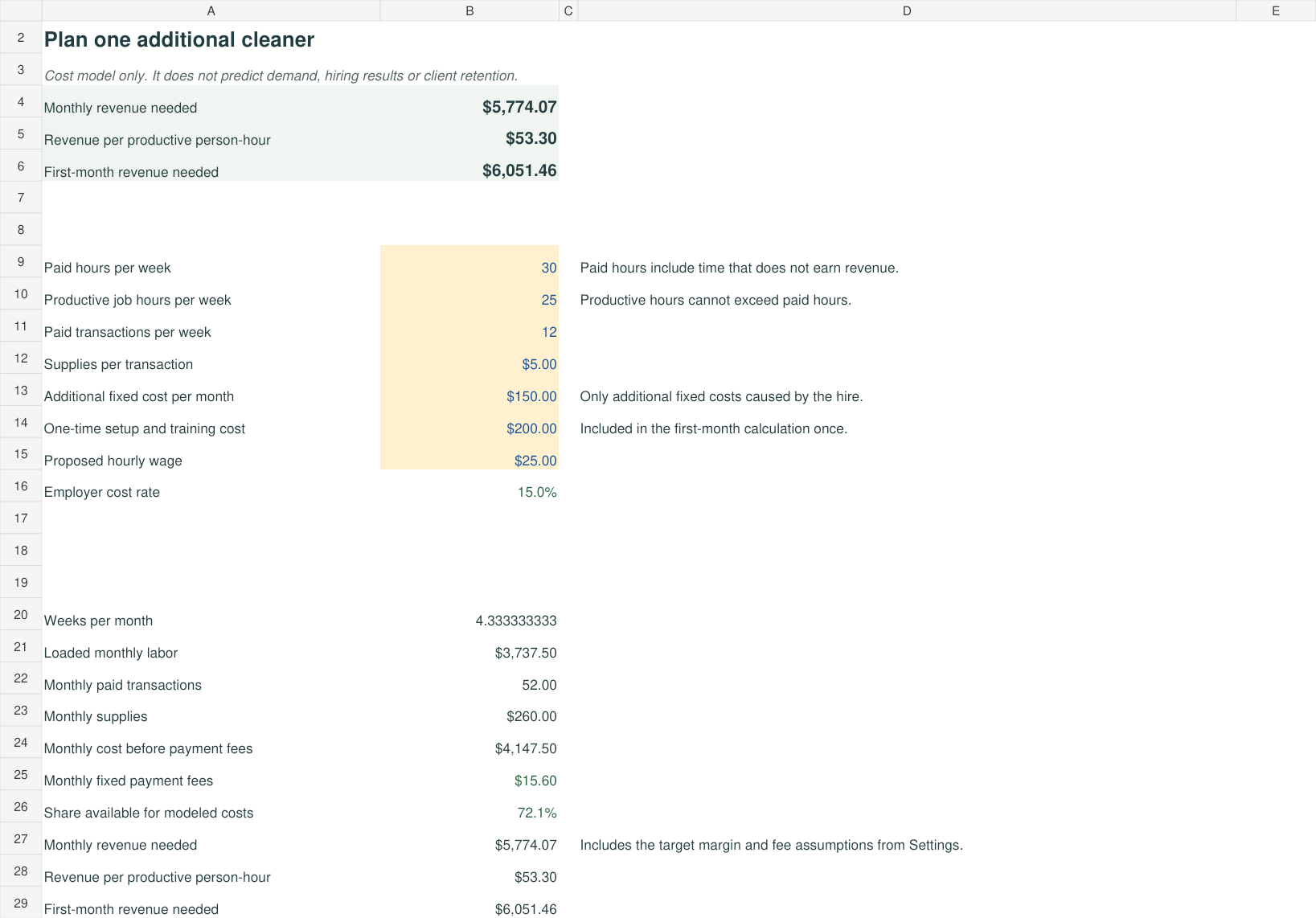
Task: Select the Employer cost rate 15.0% cell
Action: [469, 486]
